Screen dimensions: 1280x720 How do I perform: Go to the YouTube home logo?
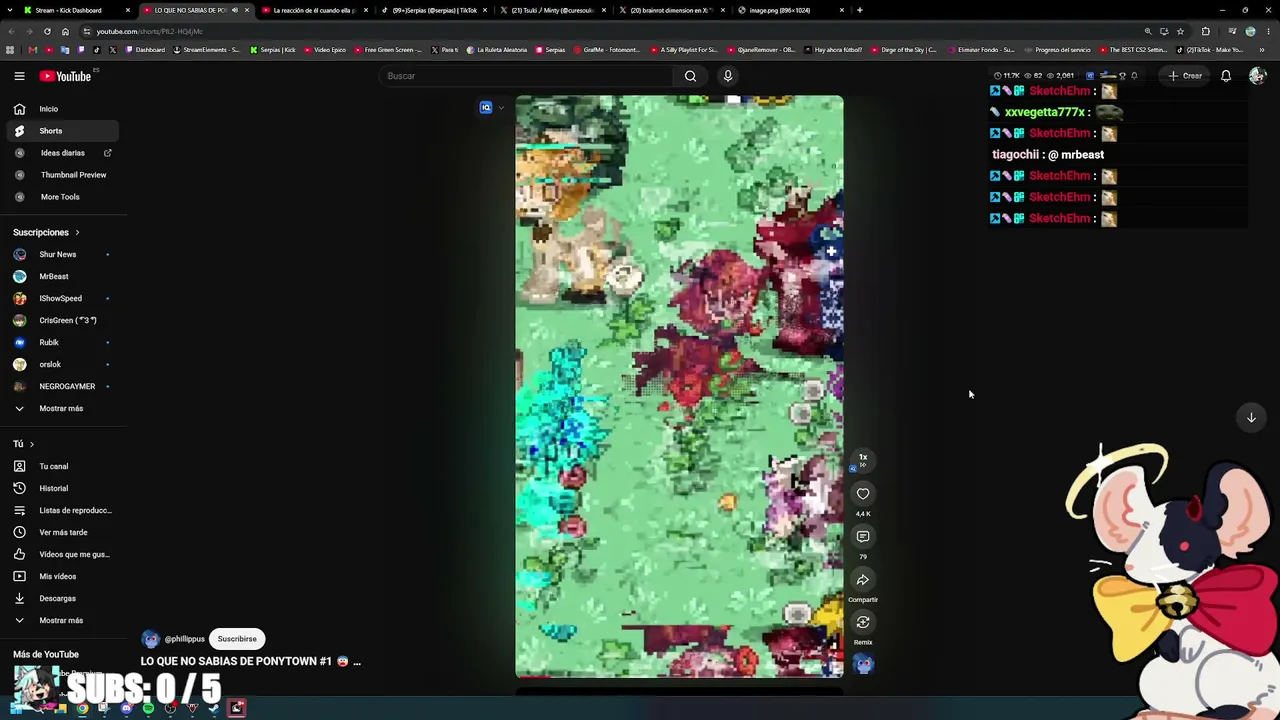click(66, 76)
